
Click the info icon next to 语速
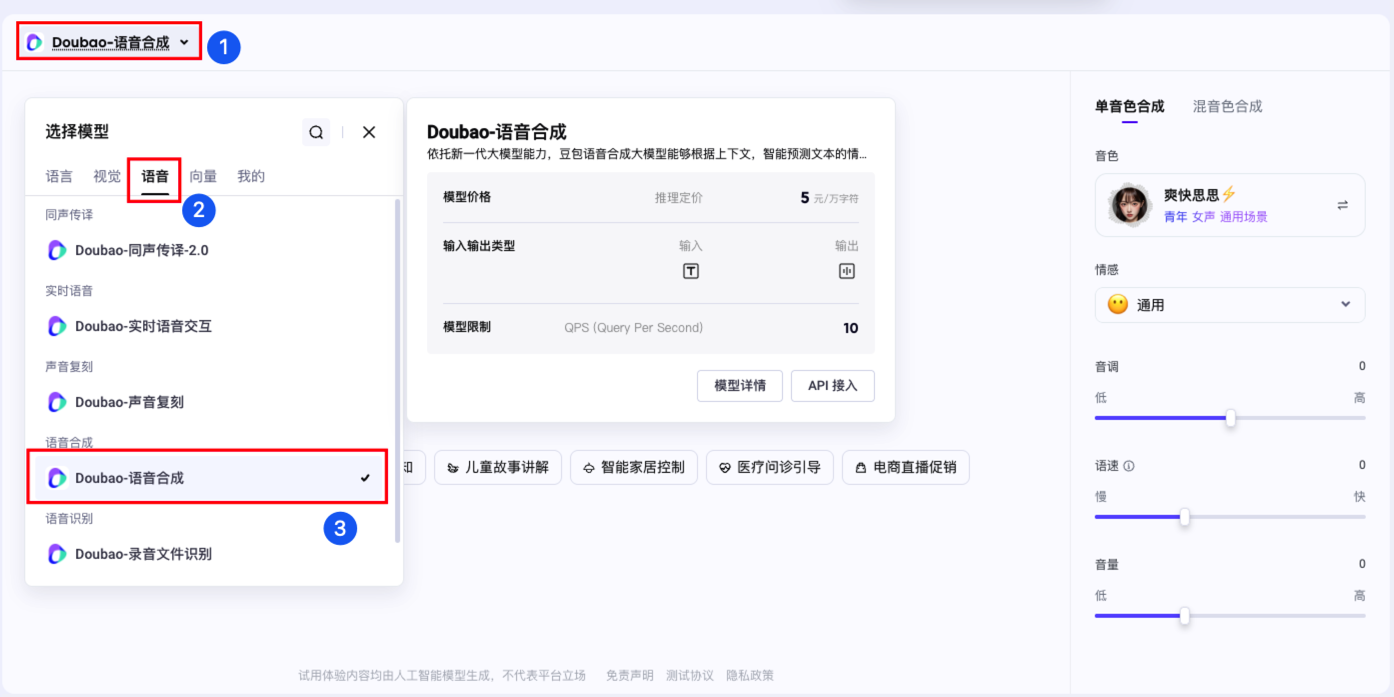pos(1129,466)
